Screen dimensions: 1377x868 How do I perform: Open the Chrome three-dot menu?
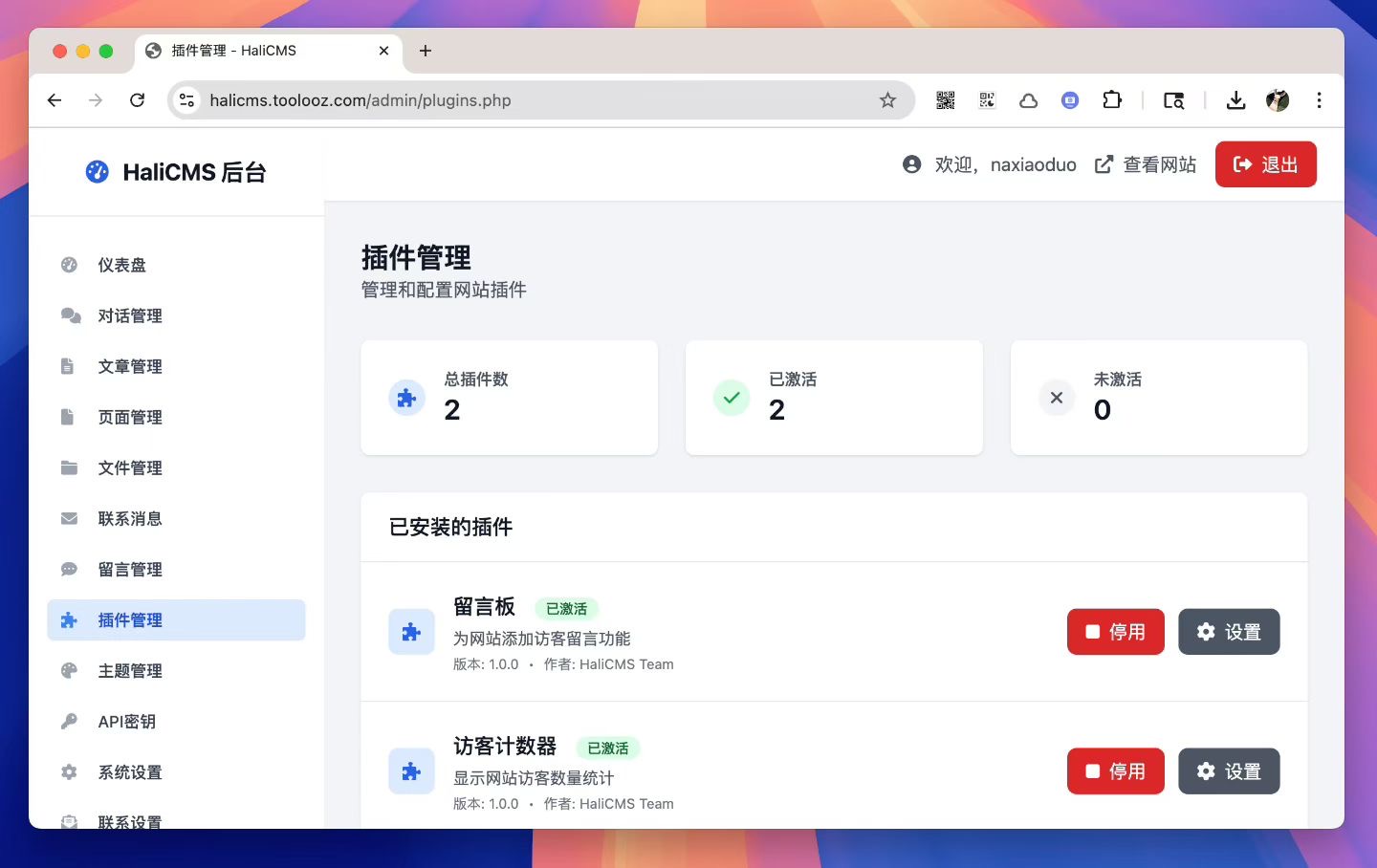(x=1319, y=100)
